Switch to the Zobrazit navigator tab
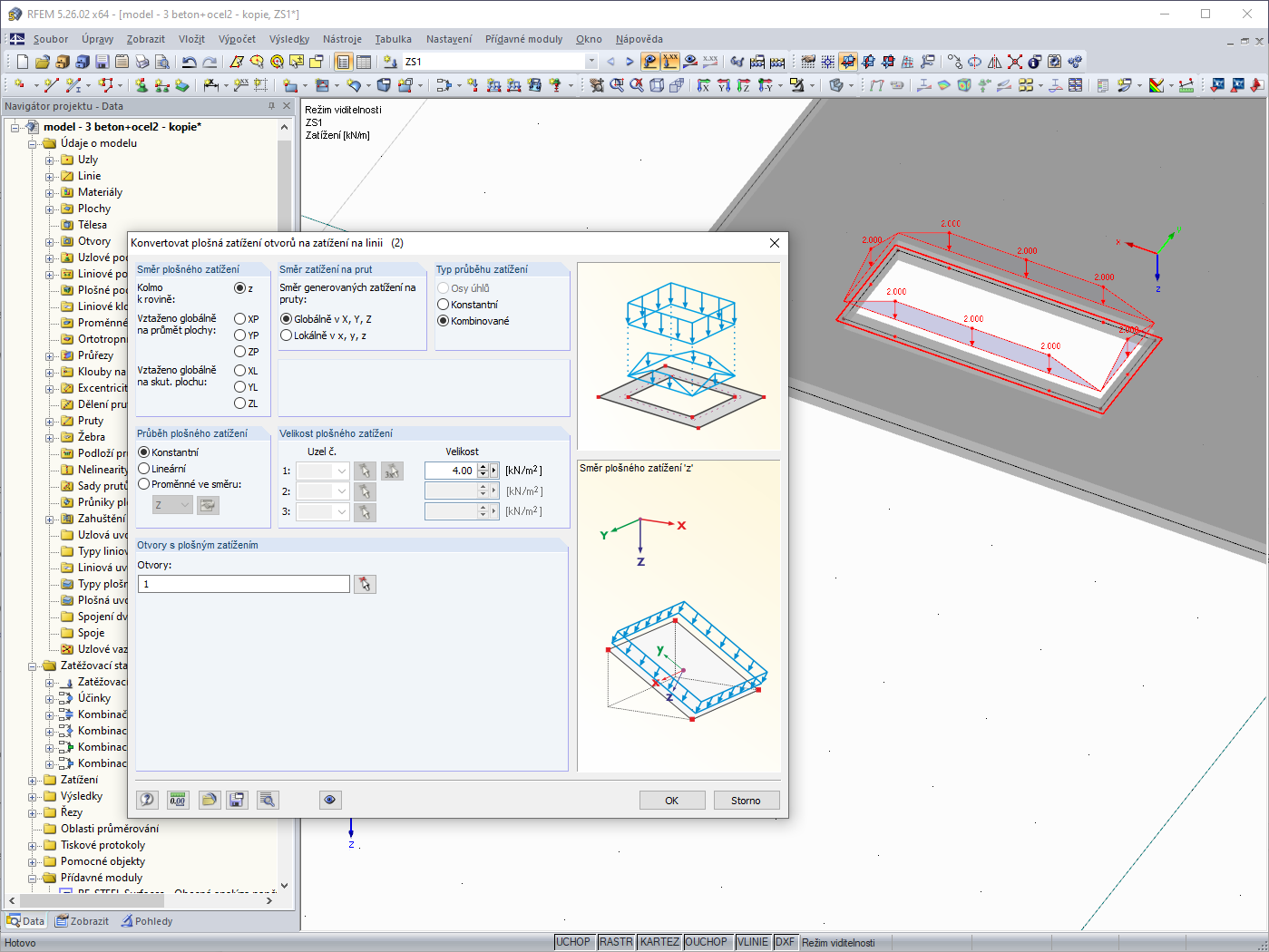 click(x=82, y=921)
